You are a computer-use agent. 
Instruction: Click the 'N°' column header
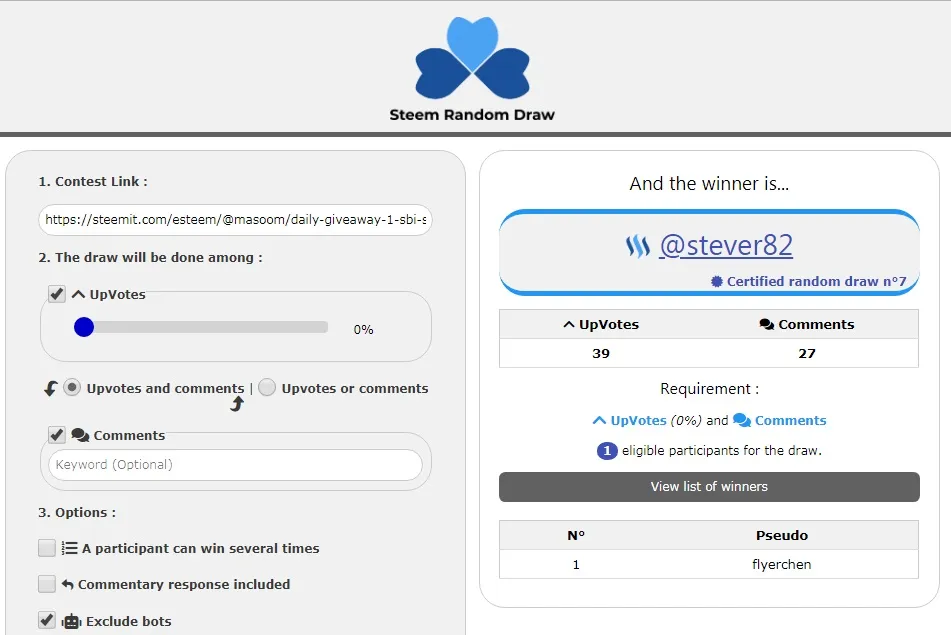pyautogui.click(x=576, y=536)
